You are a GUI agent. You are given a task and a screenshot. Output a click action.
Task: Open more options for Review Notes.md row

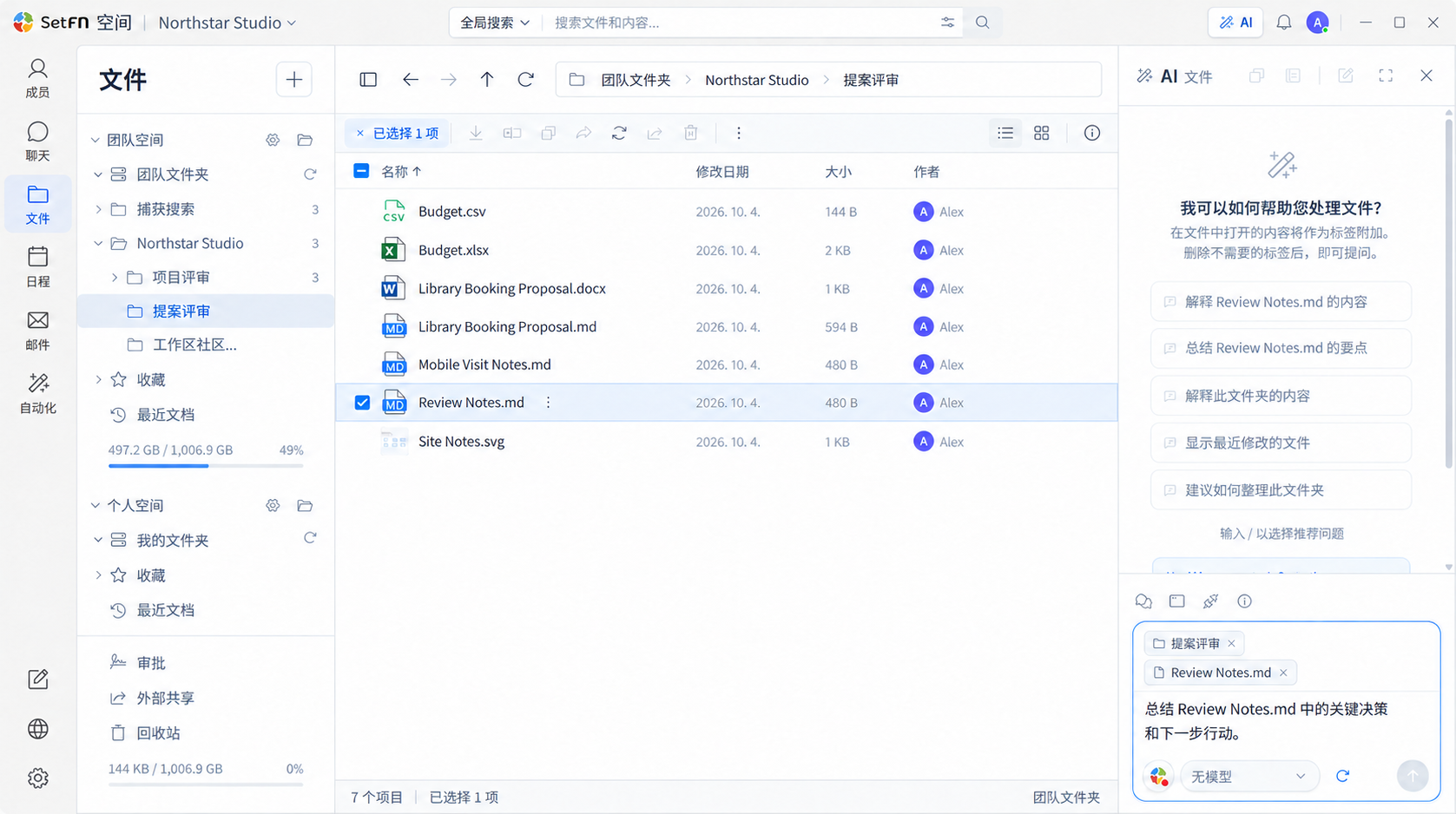click(548, 403)
